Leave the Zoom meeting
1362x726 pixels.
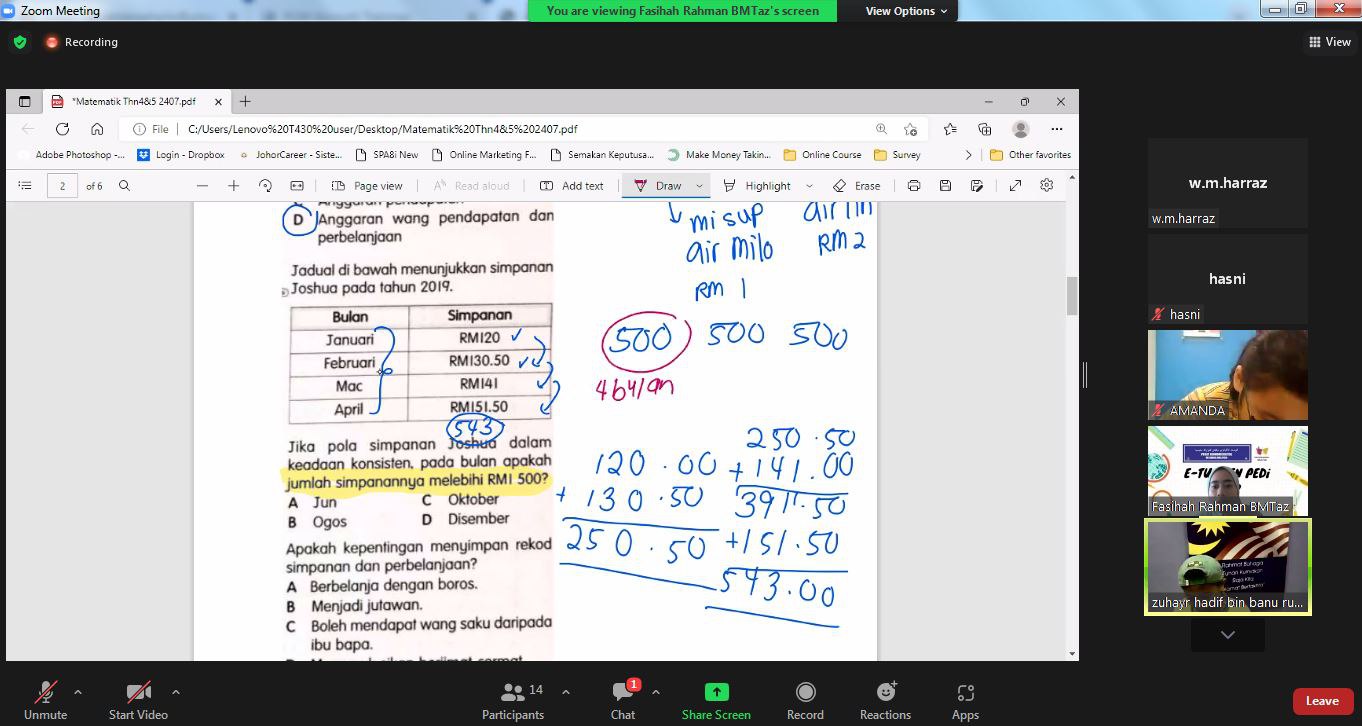[x=1322, y=701]
